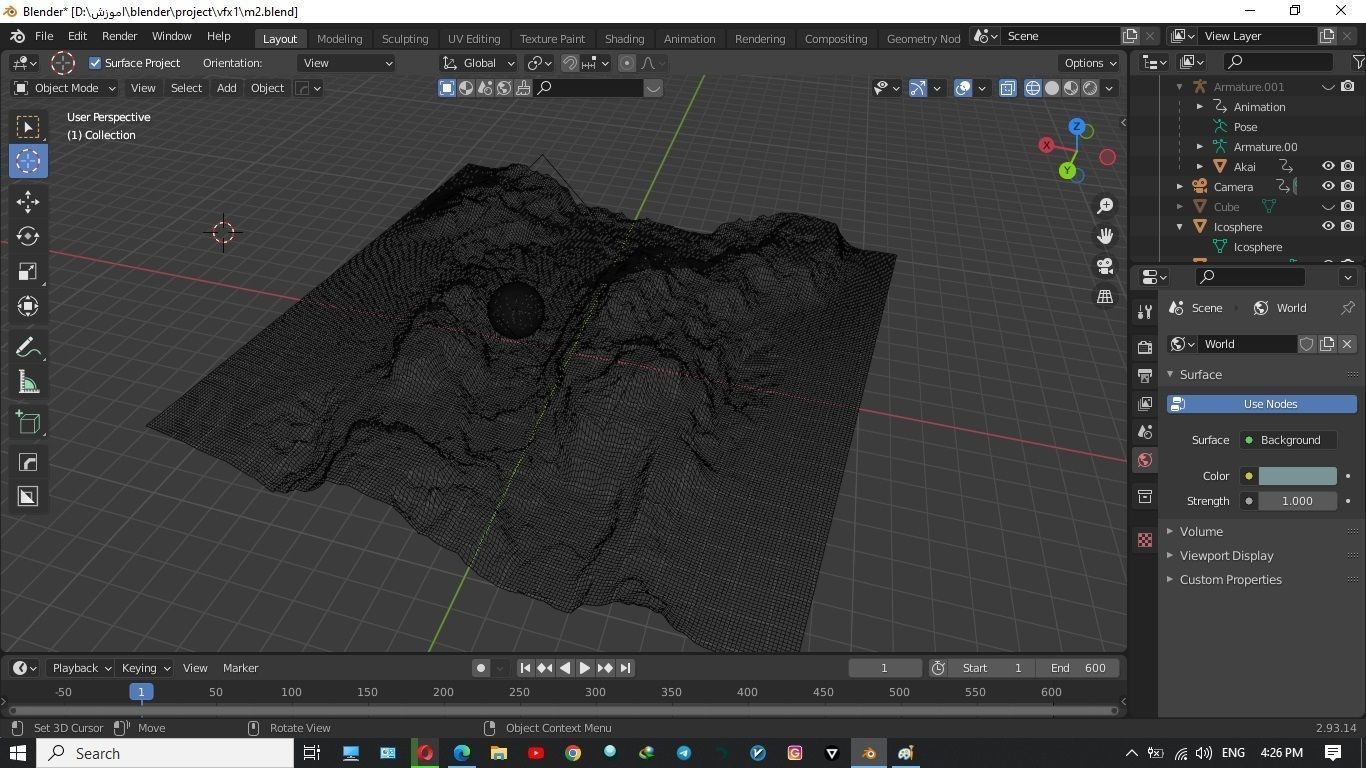Toggle the Surface Project checkbox

click(95, 63)
